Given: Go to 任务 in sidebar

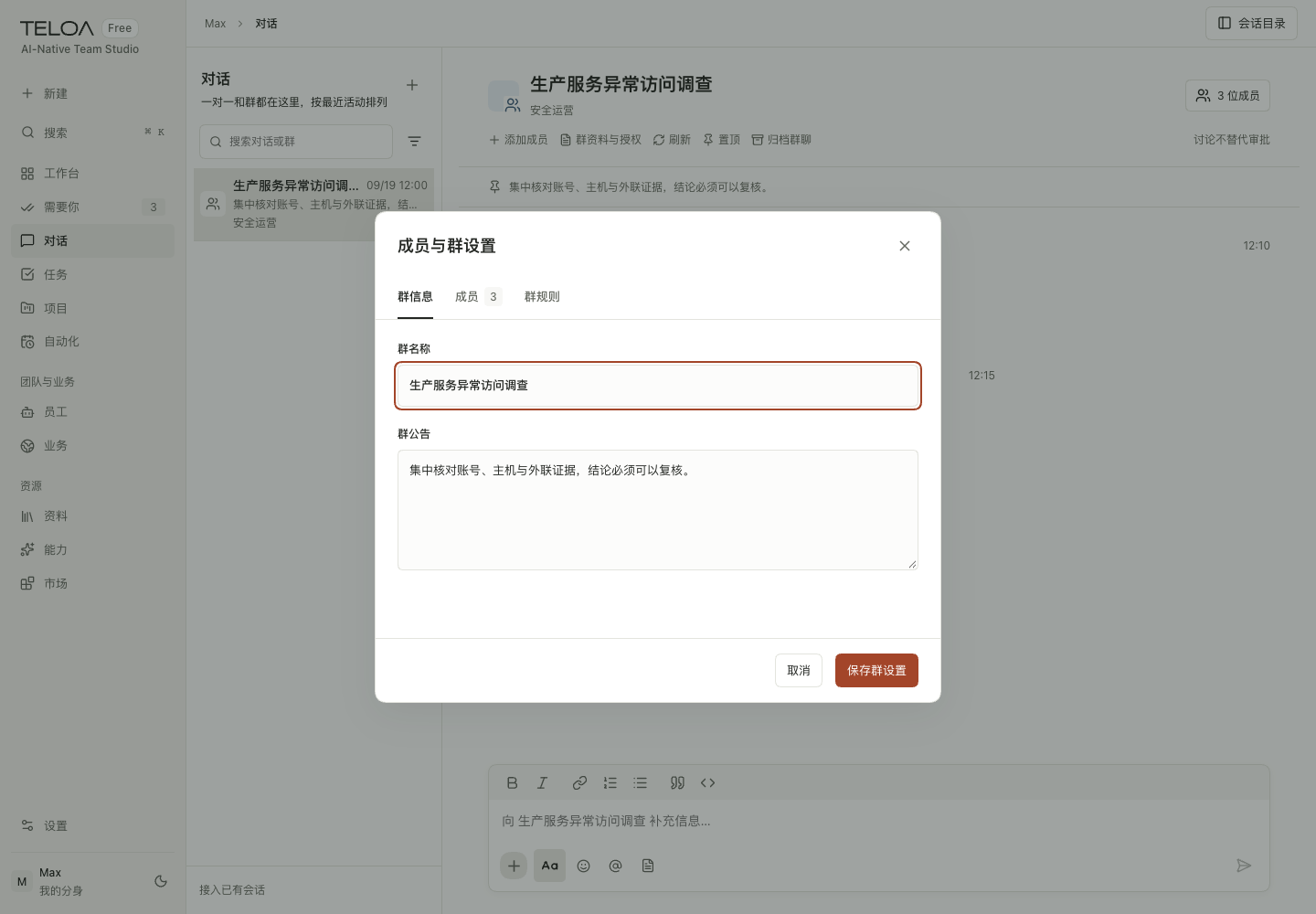Looking at the screenshot, I should click(x=92, y=274).
